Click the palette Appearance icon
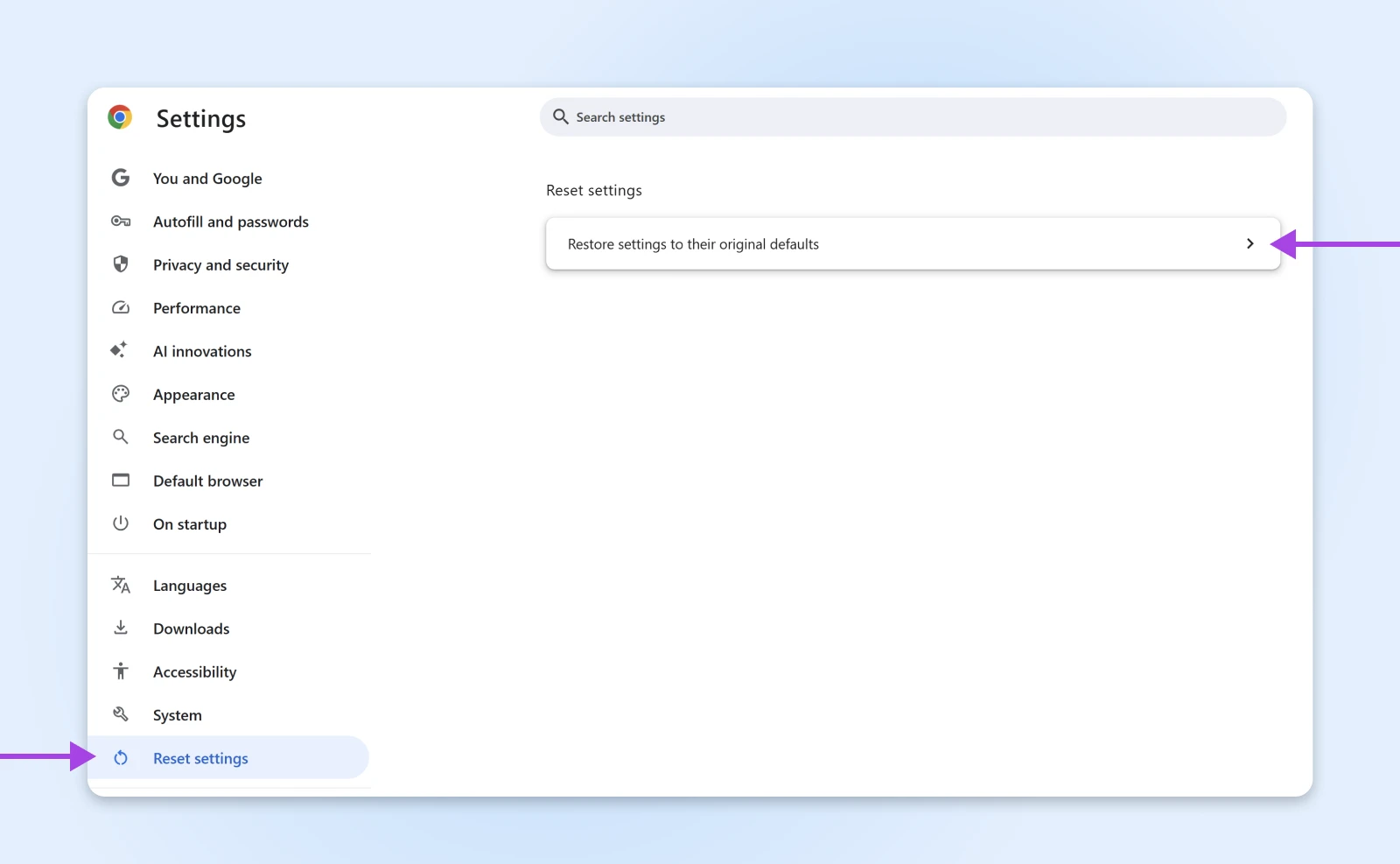1400x864 pixels. pos(121,394)
